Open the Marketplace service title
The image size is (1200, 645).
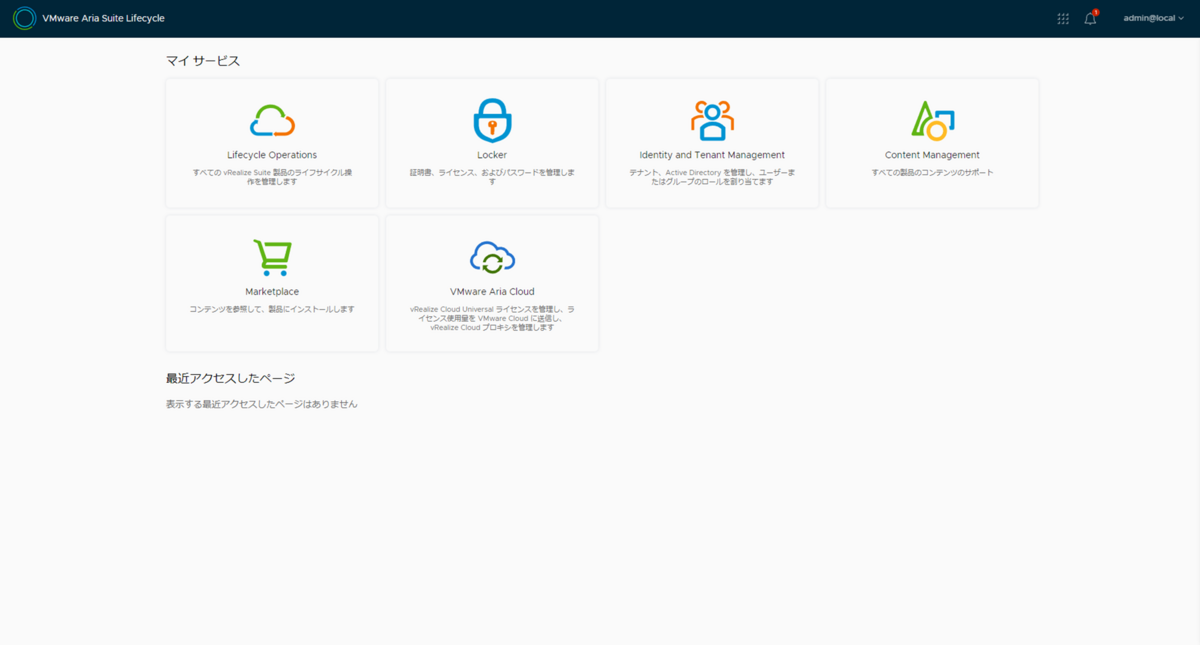(x=272, y=291)
